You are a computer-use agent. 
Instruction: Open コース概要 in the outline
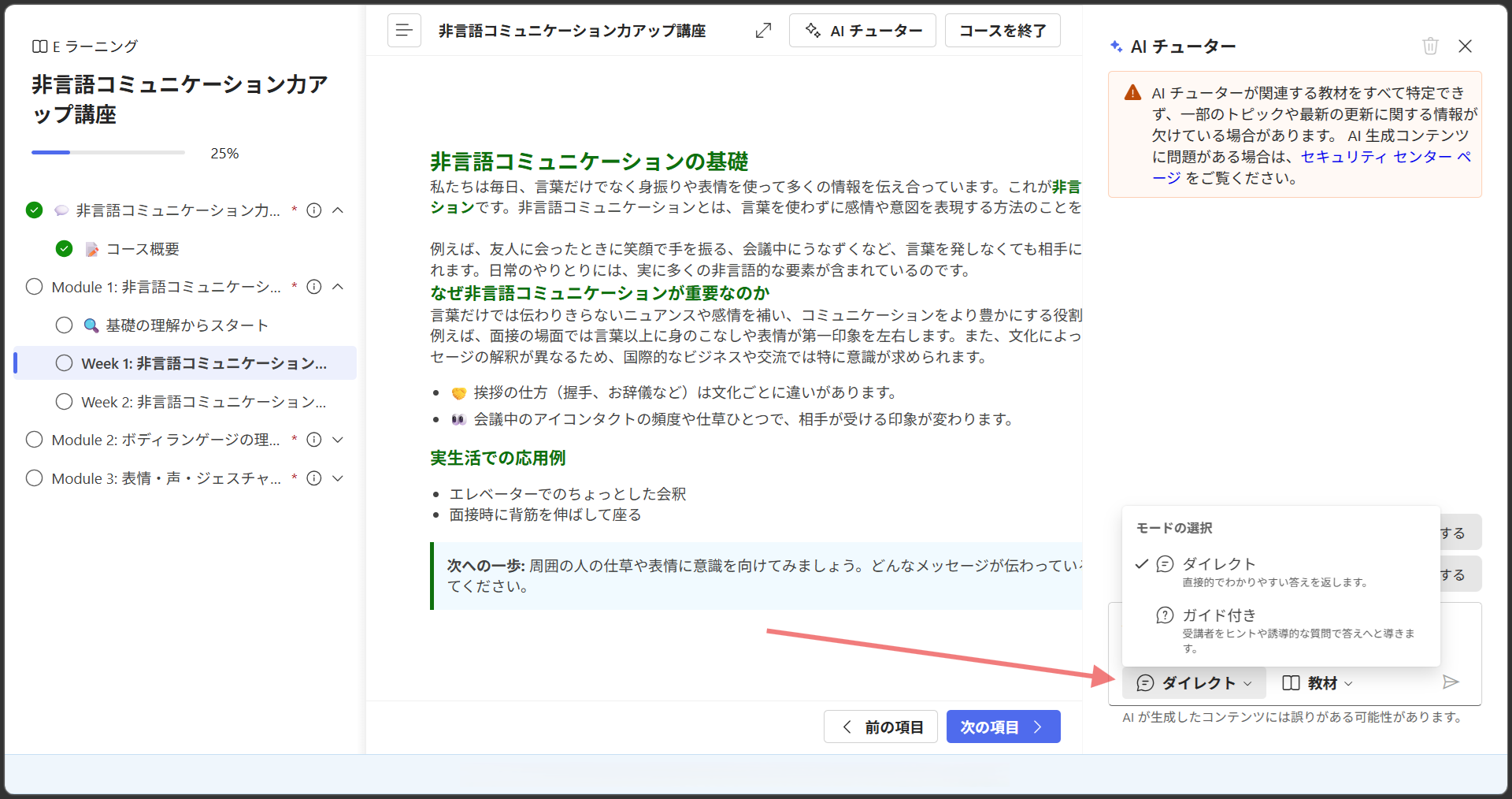coord(143,249)
